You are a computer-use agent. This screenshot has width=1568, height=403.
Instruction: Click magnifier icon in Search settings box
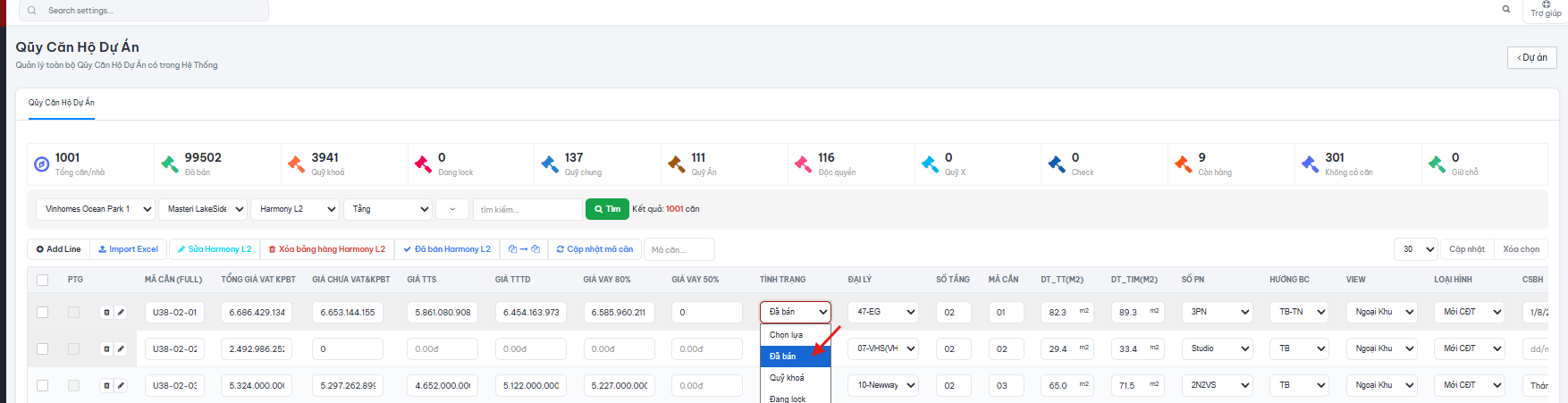pyautogui.click(x=32, y=11)
